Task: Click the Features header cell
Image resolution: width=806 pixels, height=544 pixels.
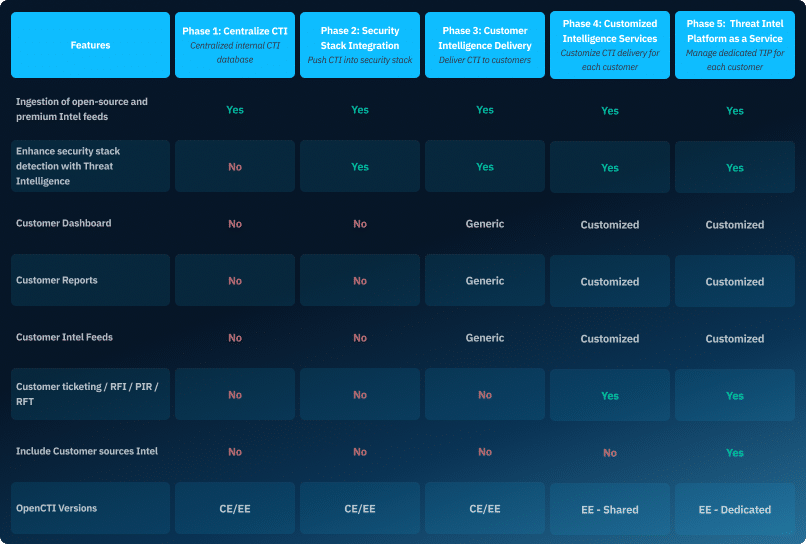Action: [x=91, y=45]
